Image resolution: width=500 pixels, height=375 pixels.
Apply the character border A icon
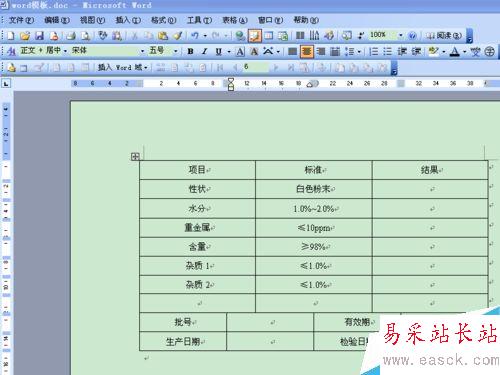(240, 51)
